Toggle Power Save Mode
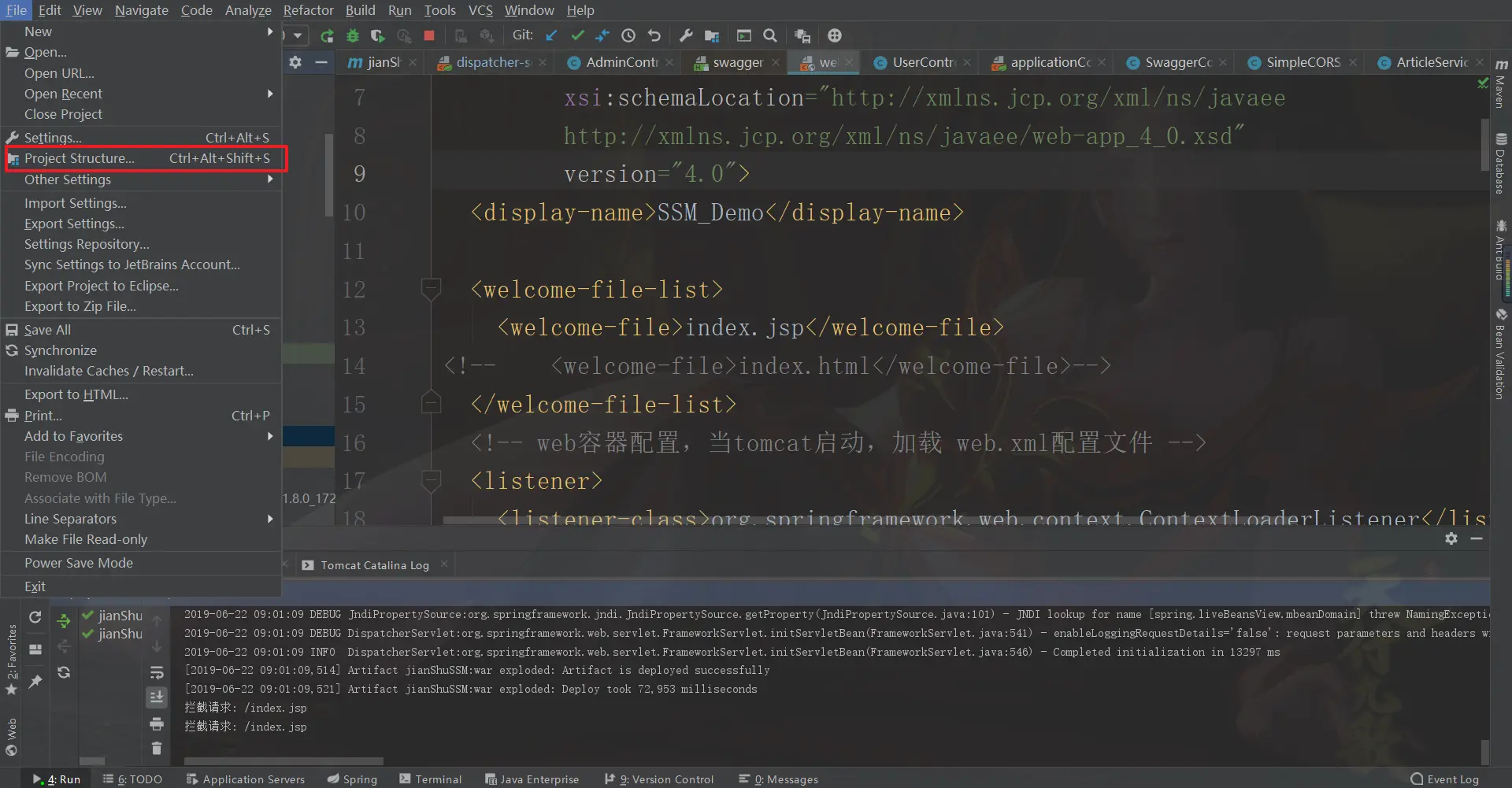The height and width of the screenshot is (788, 1512). 141,563
